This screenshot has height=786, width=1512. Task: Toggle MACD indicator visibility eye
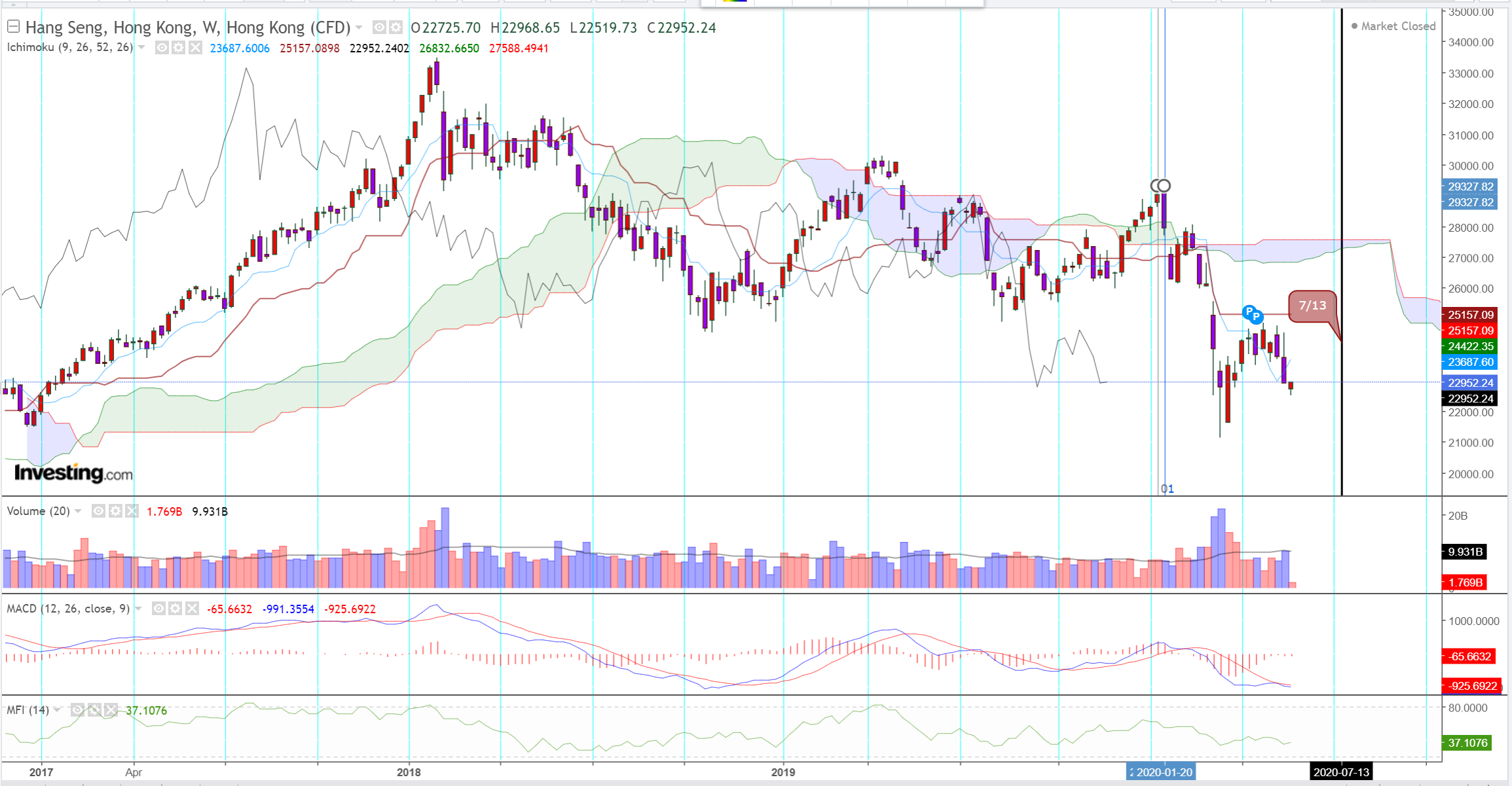[158, 609]
